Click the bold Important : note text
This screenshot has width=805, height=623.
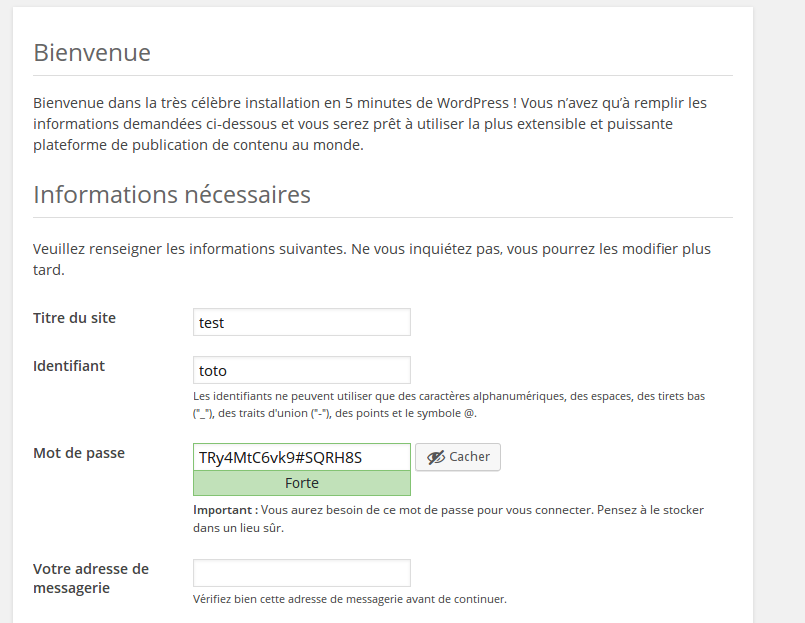pos(226,510)
